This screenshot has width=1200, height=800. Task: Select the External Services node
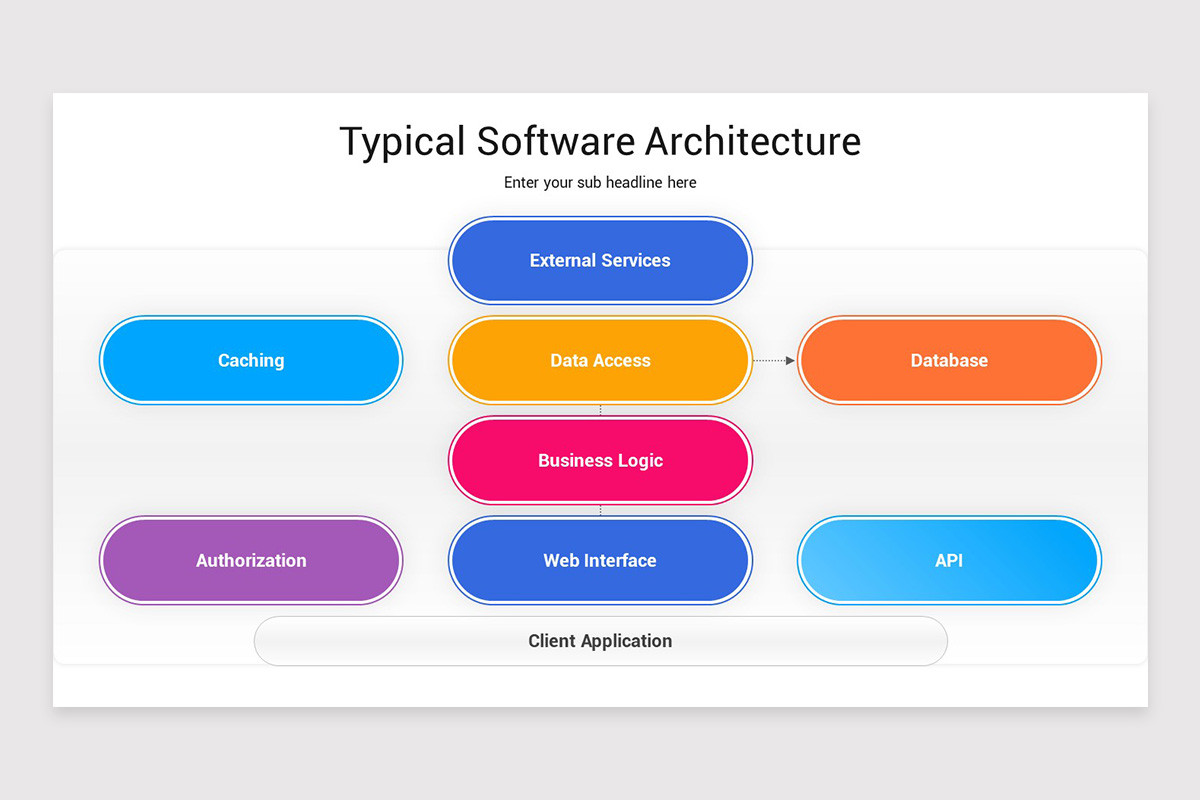[x=600, y=260]
